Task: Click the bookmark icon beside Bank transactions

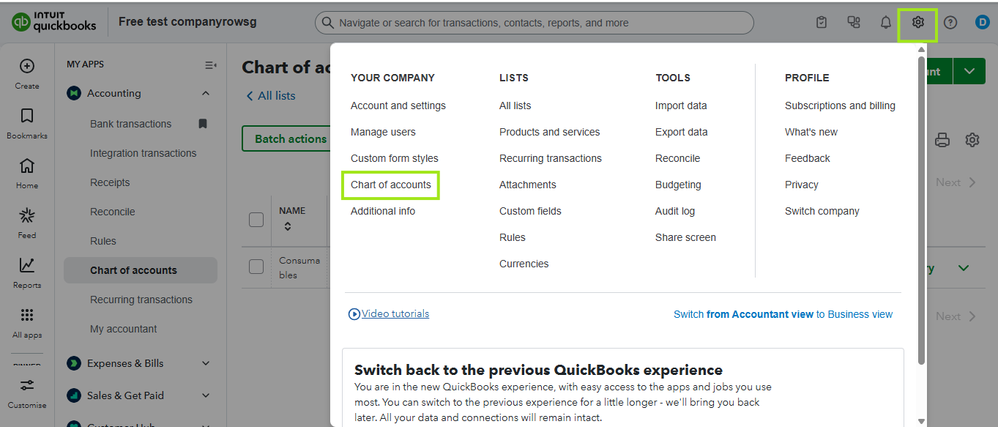Action: 203,123
